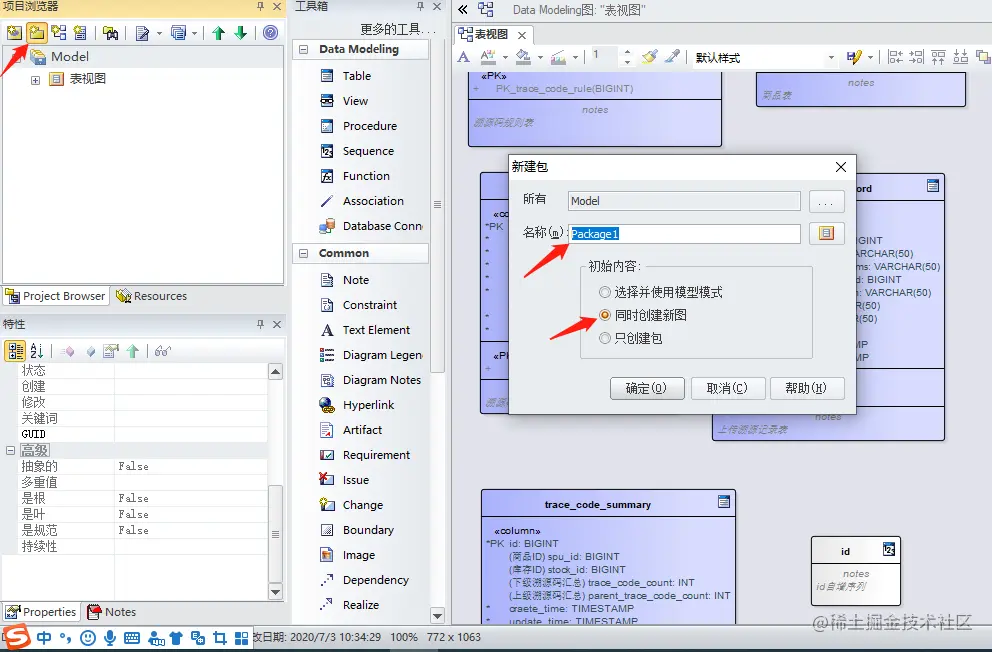992x652 pixels.
Task: Select the Sequence tool in toolbox
Action: [x=368, y=151]
